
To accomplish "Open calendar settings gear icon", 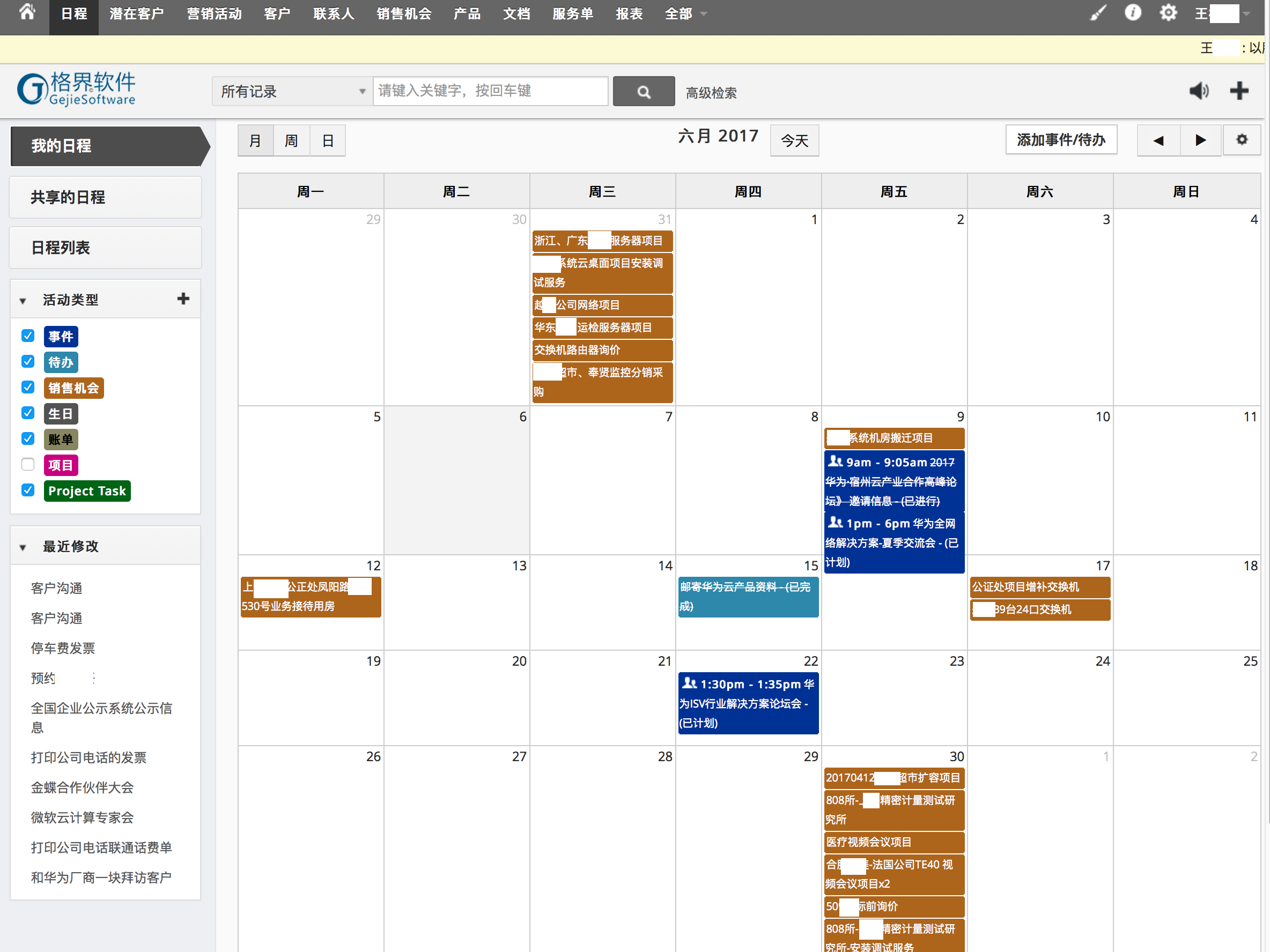I will [x=1241, y=140].
